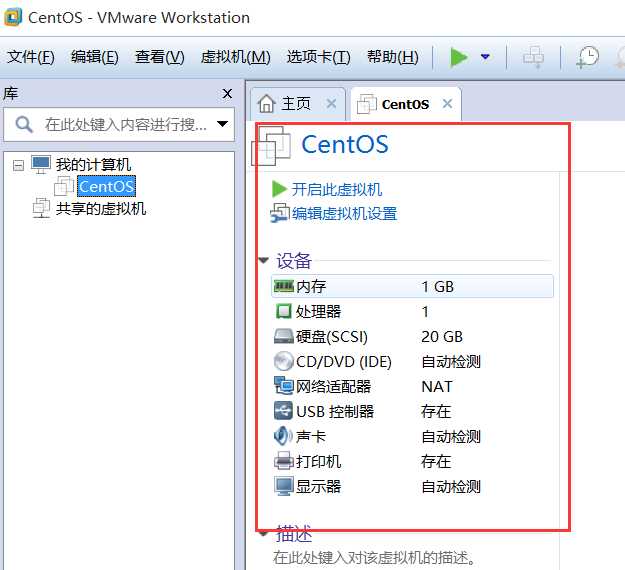Click the USB controller icon

point(283,411)
